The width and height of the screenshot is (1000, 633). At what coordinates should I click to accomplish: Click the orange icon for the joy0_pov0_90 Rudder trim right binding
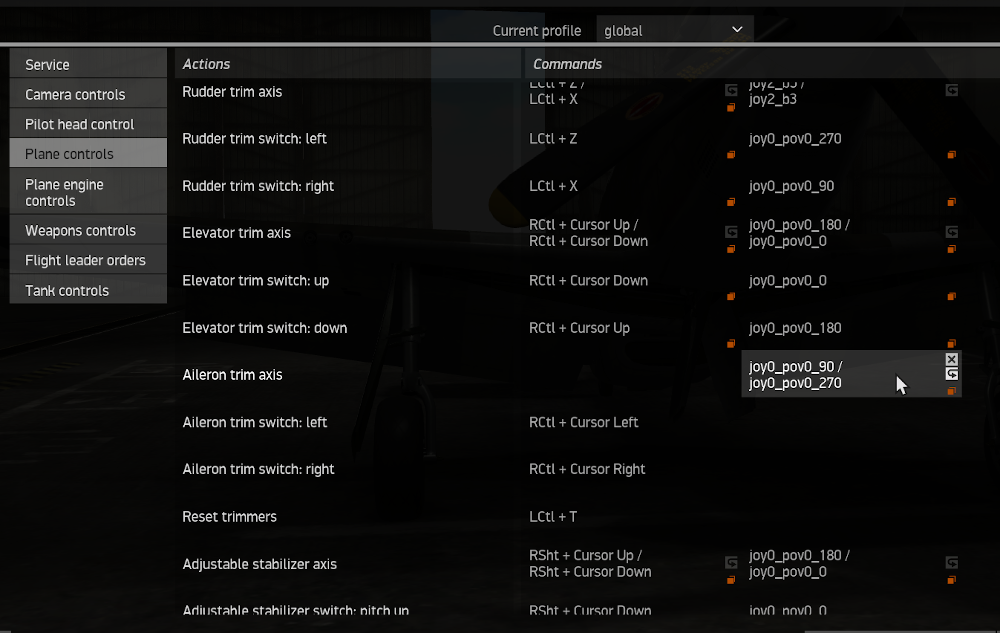tap(952, 202)
